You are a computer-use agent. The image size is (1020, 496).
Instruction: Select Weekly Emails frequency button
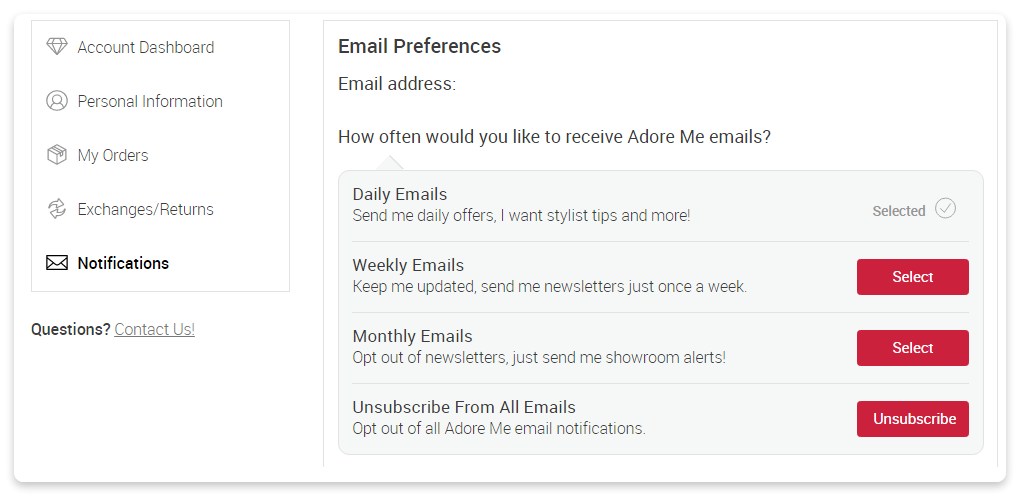pos(913,277)
